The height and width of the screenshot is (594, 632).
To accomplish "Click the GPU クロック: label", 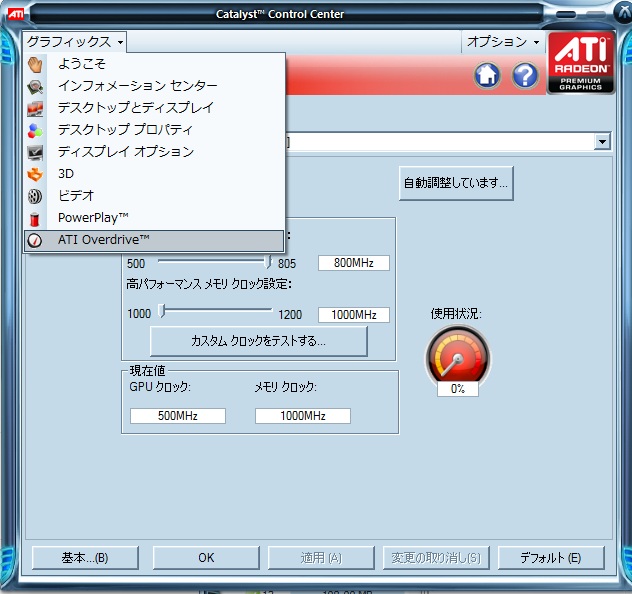I will pyautogui.click(x=160, y=387).
